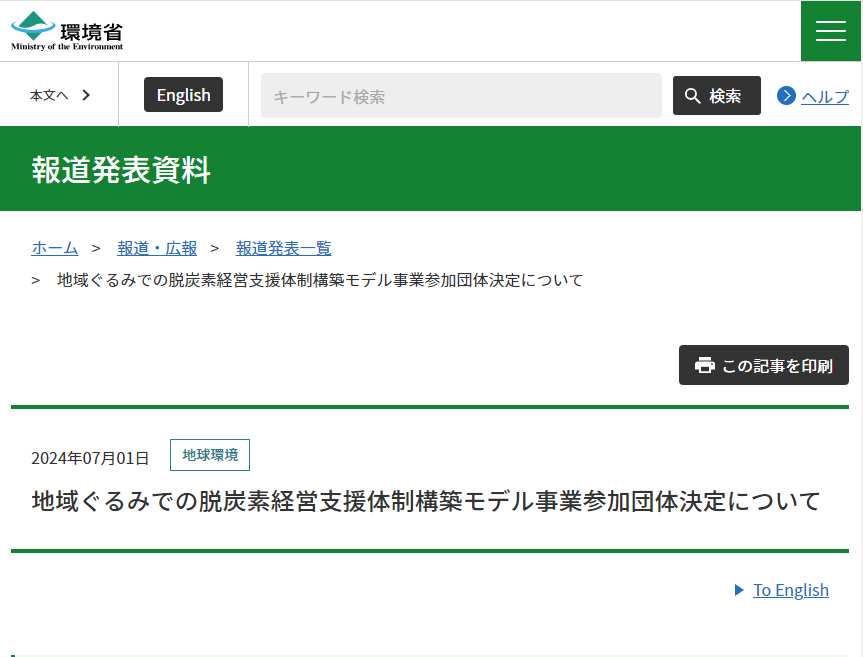Click the triangle icon beside To English
The image size is (863, 657).
tap(740, 590)
